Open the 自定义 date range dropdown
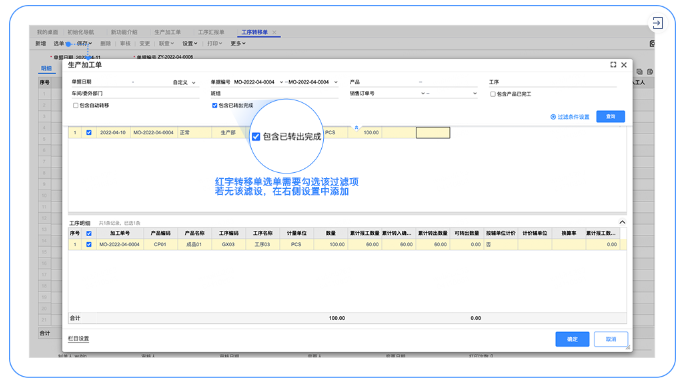This screenshot has height=384, width=683. tap(193, 82)
